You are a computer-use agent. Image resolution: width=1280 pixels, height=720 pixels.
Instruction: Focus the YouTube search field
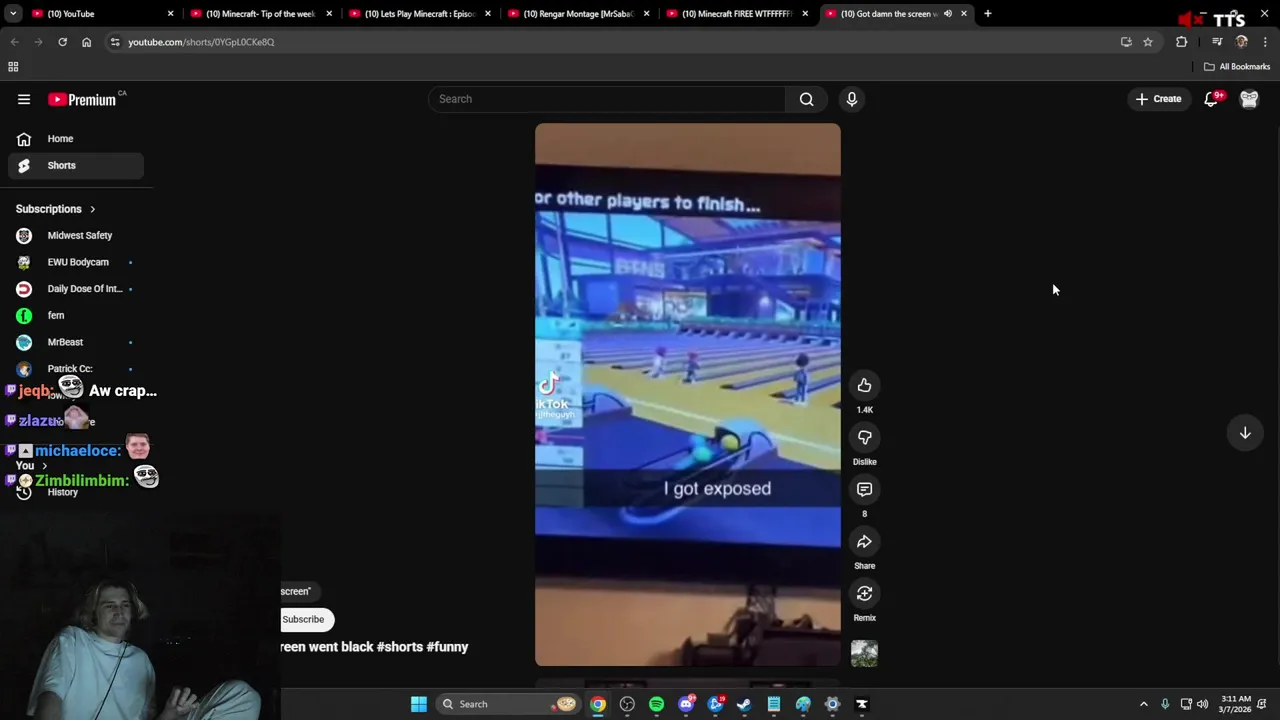point(607,99)
